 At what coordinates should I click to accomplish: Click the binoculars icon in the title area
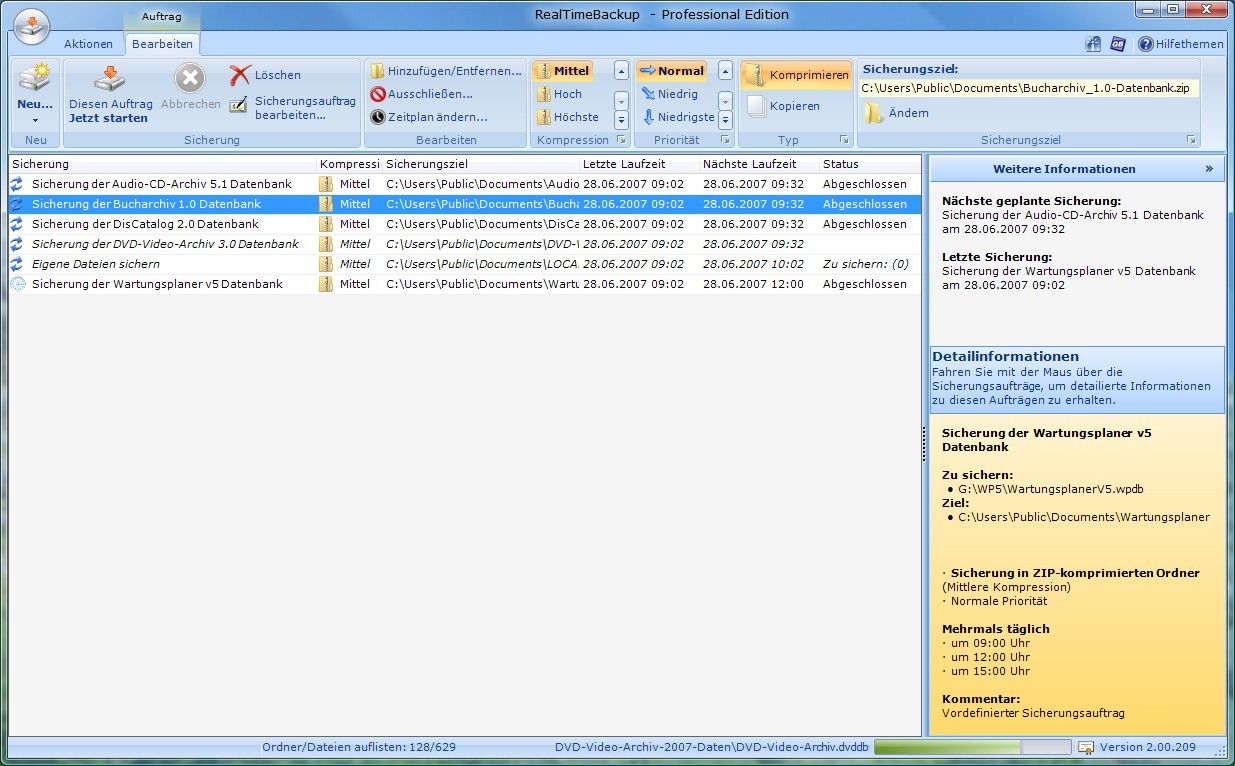[x=1094, y=44]
